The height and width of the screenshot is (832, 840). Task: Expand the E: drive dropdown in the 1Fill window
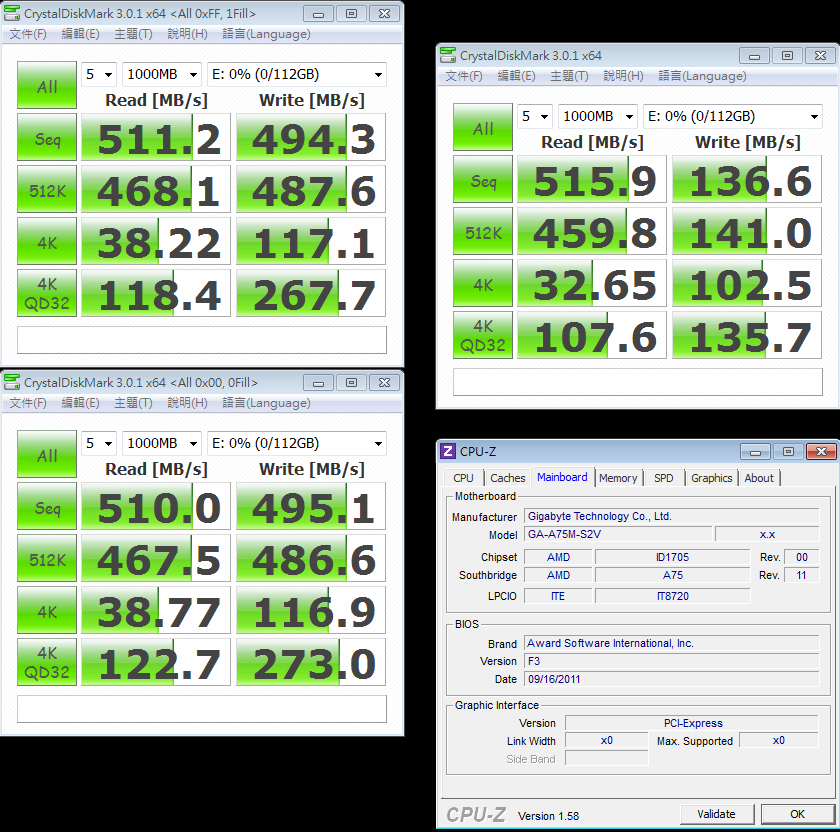pos(297,74)
